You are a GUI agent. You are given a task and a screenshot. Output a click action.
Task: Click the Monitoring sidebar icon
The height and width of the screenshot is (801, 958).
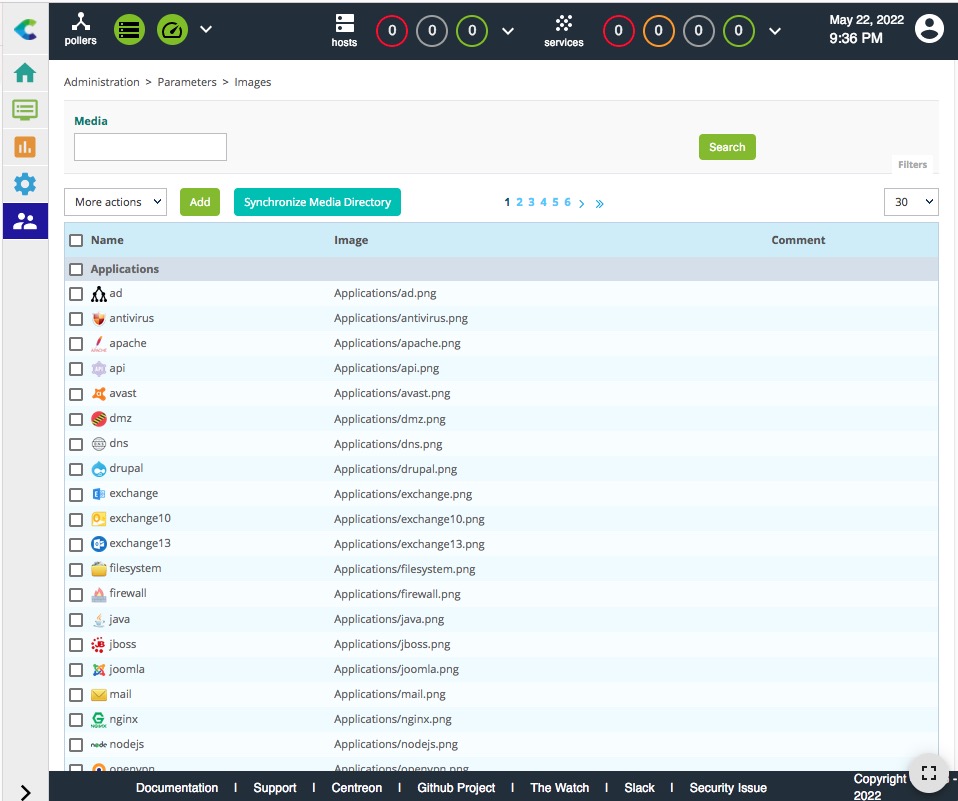[x=25, y=110]
